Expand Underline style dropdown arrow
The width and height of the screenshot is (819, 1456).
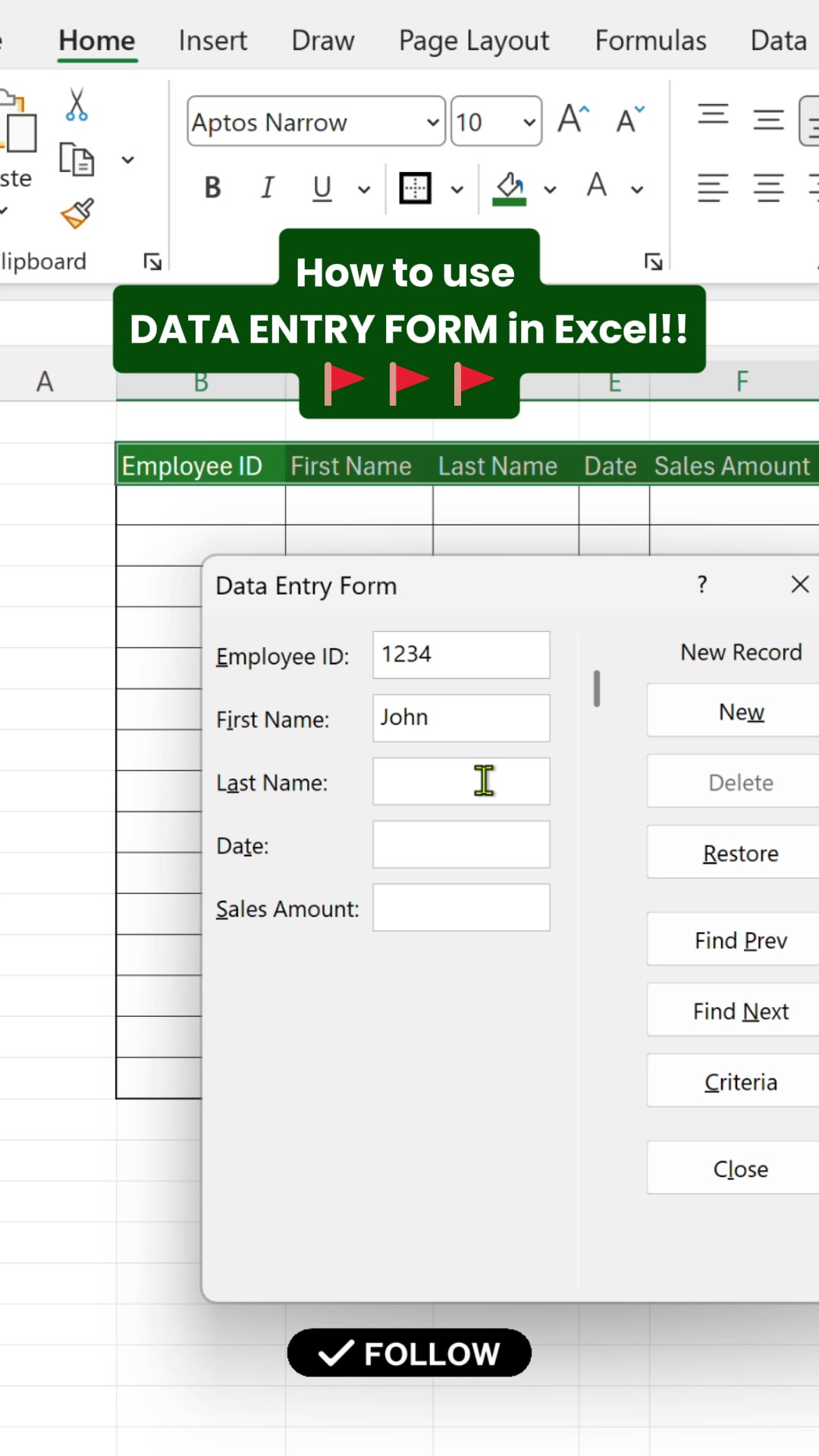point(364,189)
